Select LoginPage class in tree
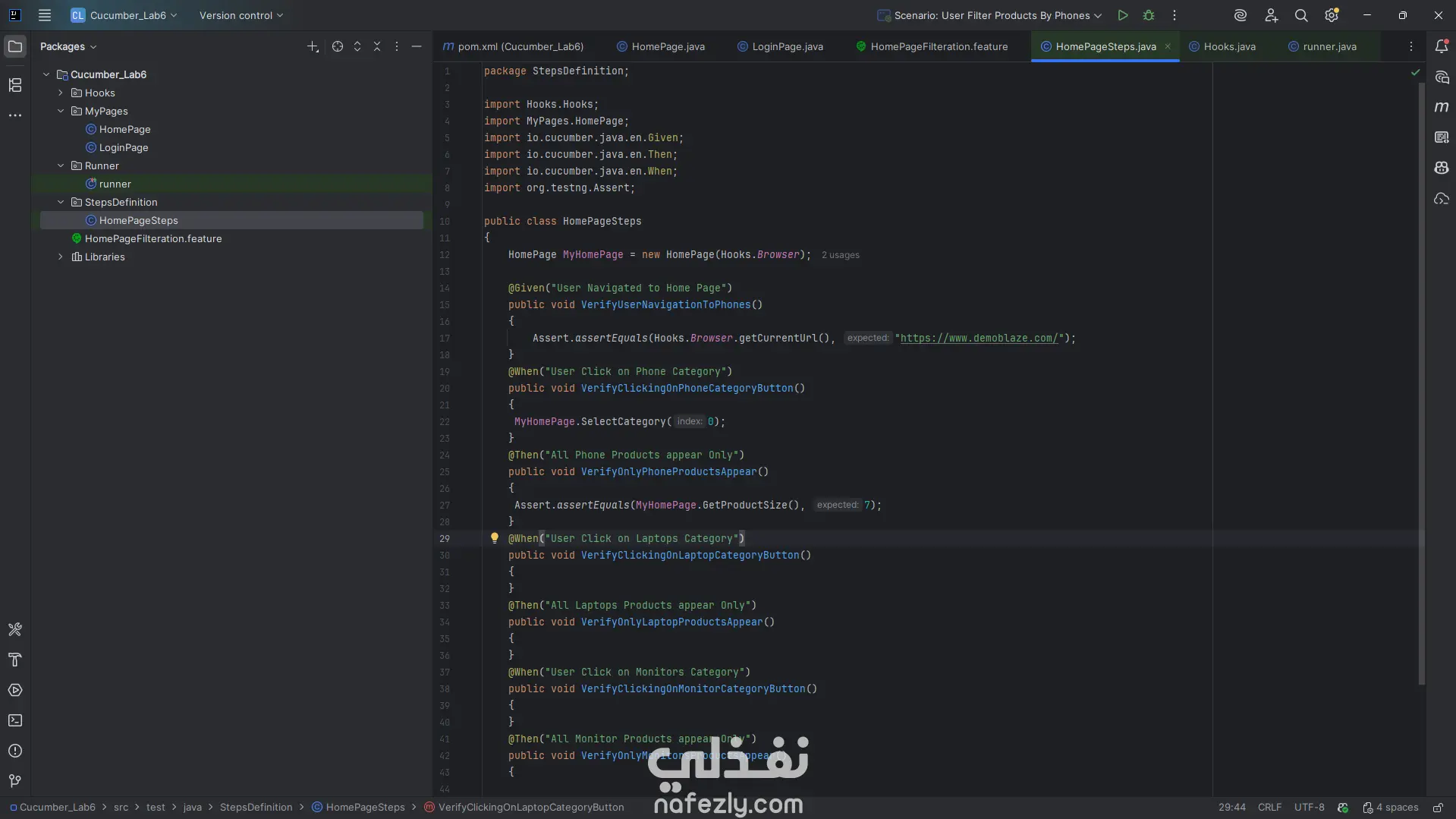 [x=124, y=147]
